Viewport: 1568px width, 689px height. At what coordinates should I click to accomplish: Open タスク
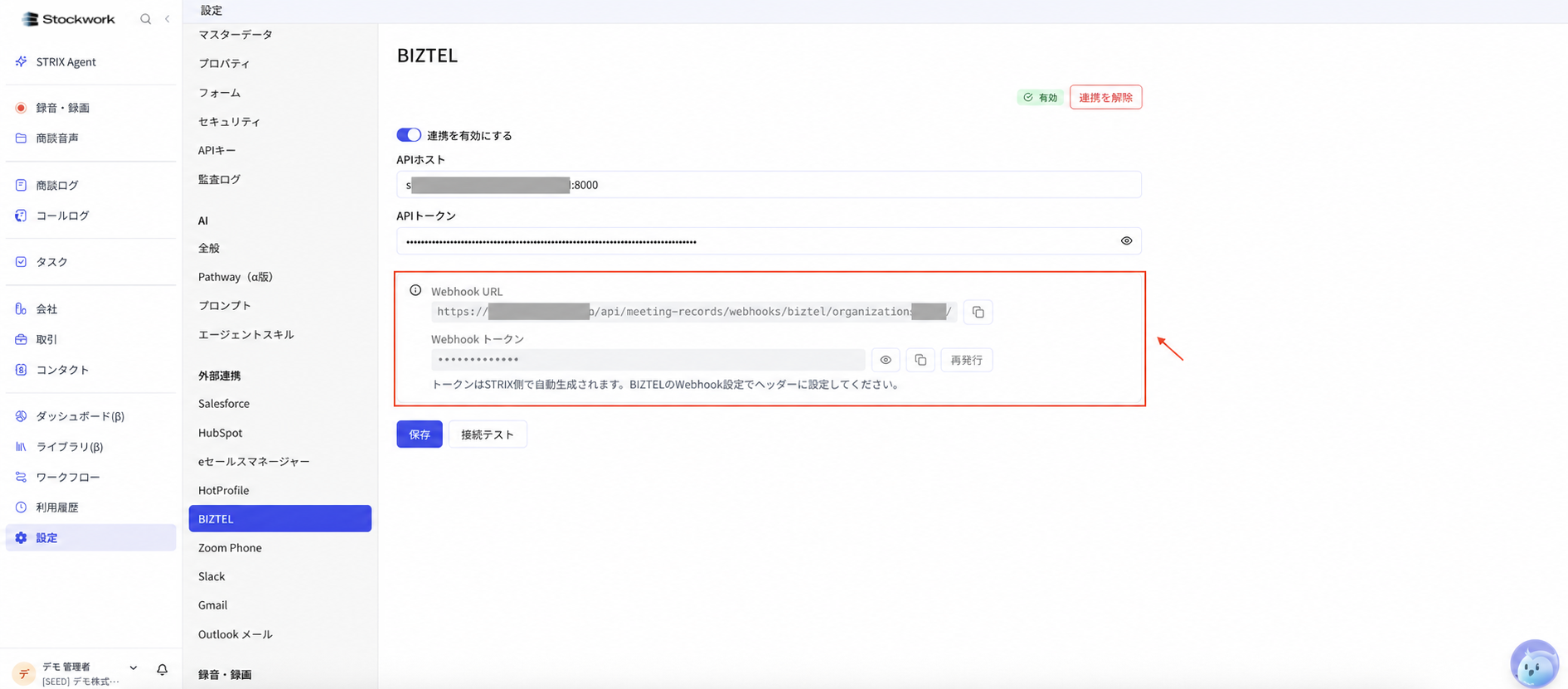click(90, 262)
